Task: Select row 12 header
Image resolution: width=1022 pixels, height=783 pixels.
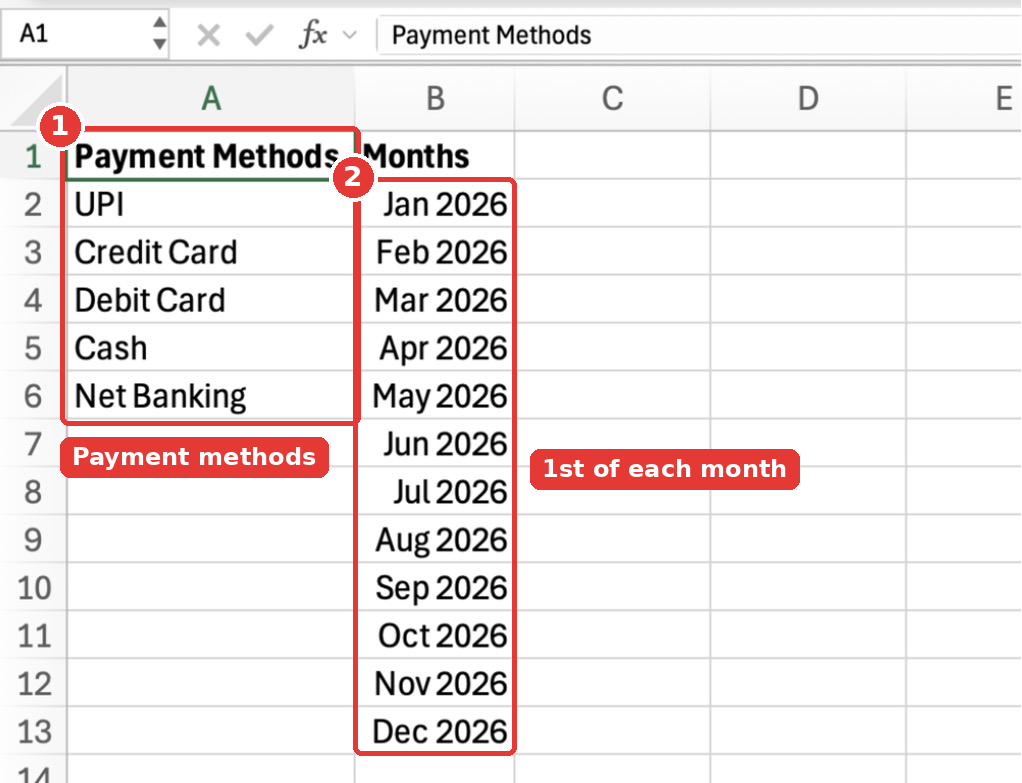Action: 33,683
